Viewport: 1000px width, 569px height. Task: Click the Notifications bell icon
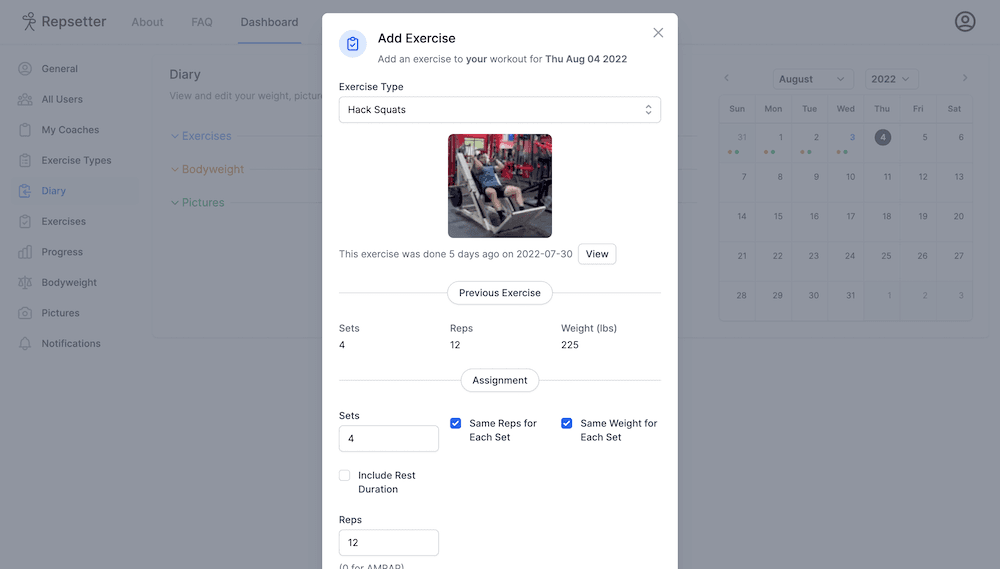25,344
